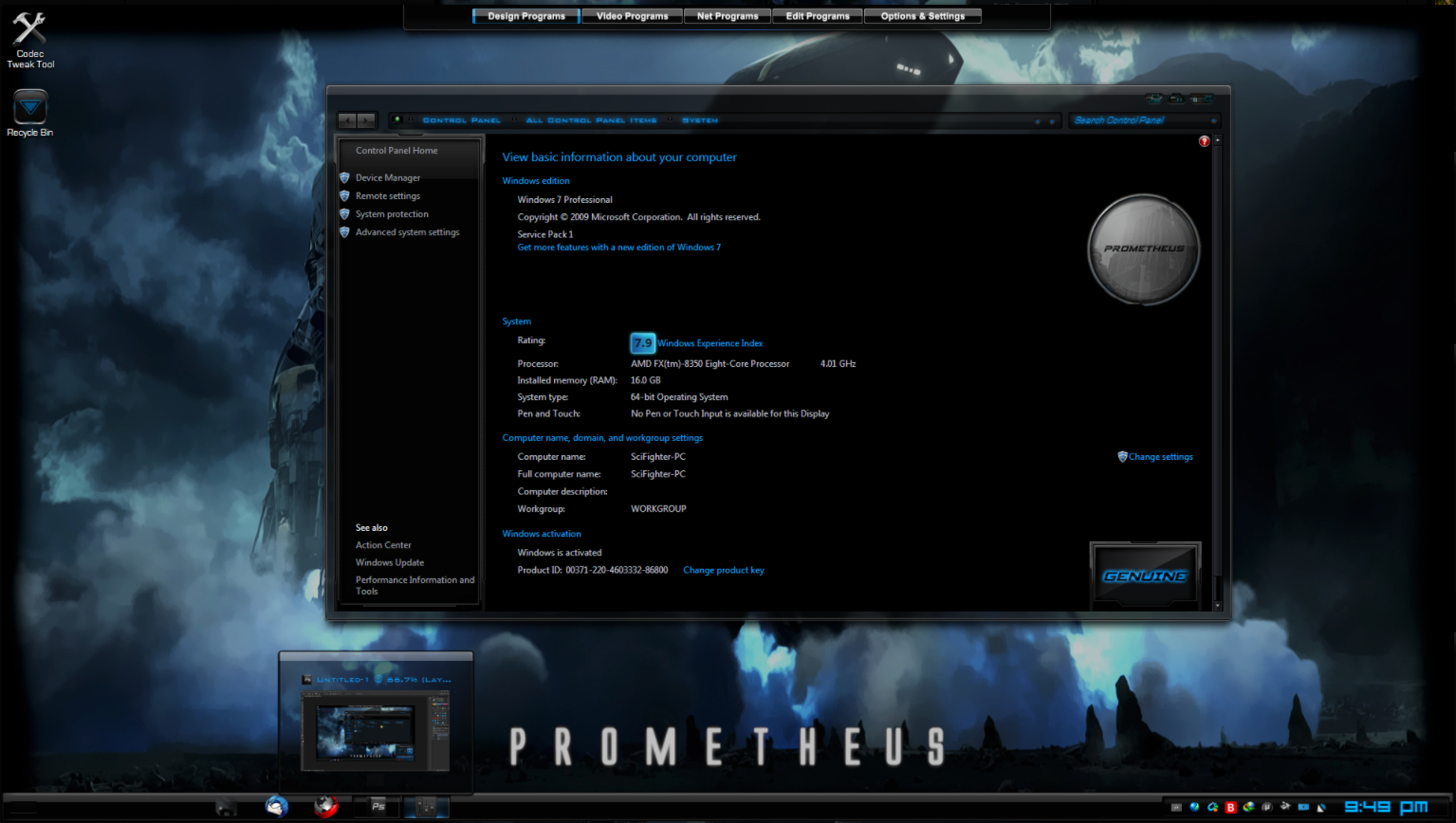Screen dimensions: 1456x823
Task: Click the Ps icon in the preview popup
Action: pos(307,680)
